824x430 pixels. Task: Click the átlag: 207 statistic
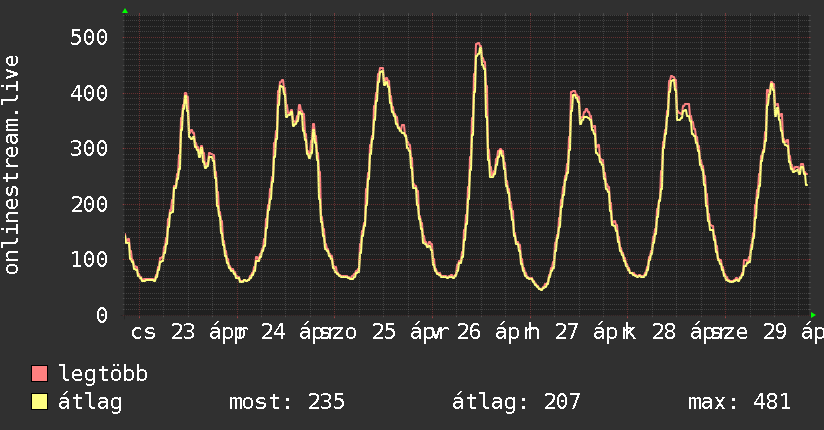pos(516,402)
